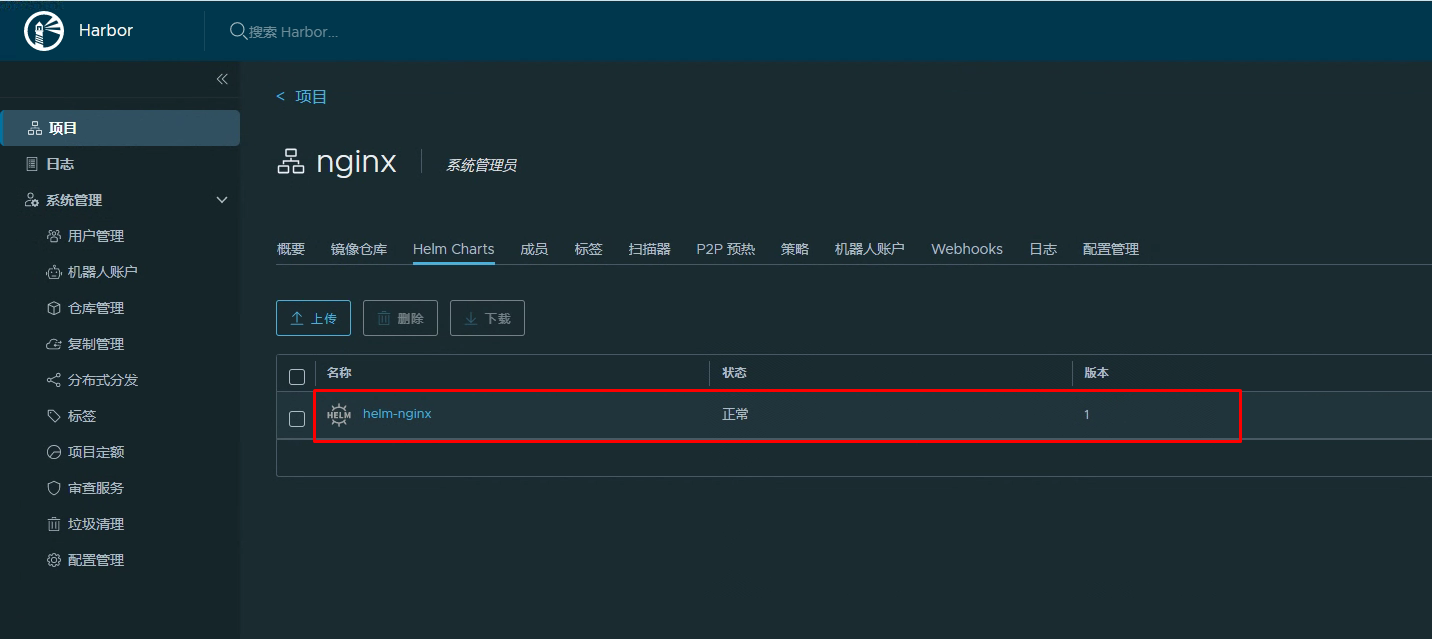Open the 成员 tab
Image resolution: width=1432 pixels, height=639 pixels.
pos(534,249)
